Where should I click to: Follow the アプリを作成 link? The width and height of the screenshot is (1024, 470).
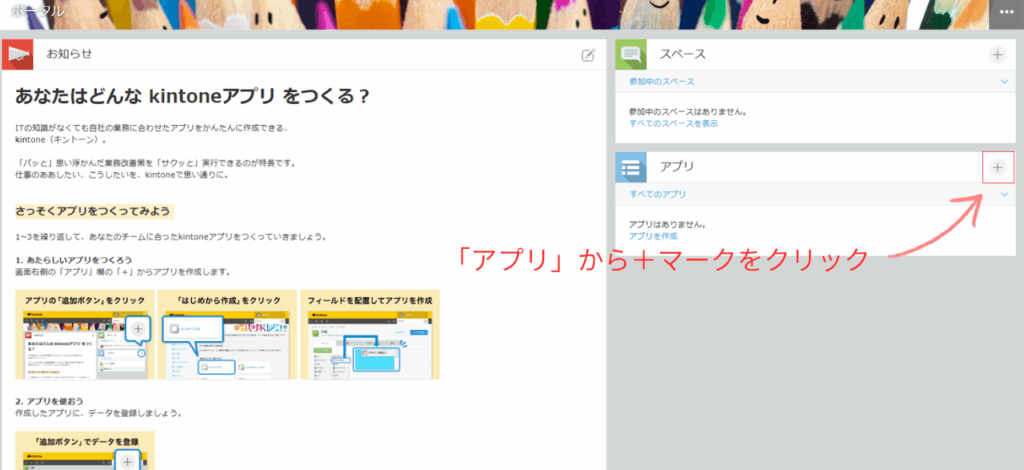(x=653, y=236)
